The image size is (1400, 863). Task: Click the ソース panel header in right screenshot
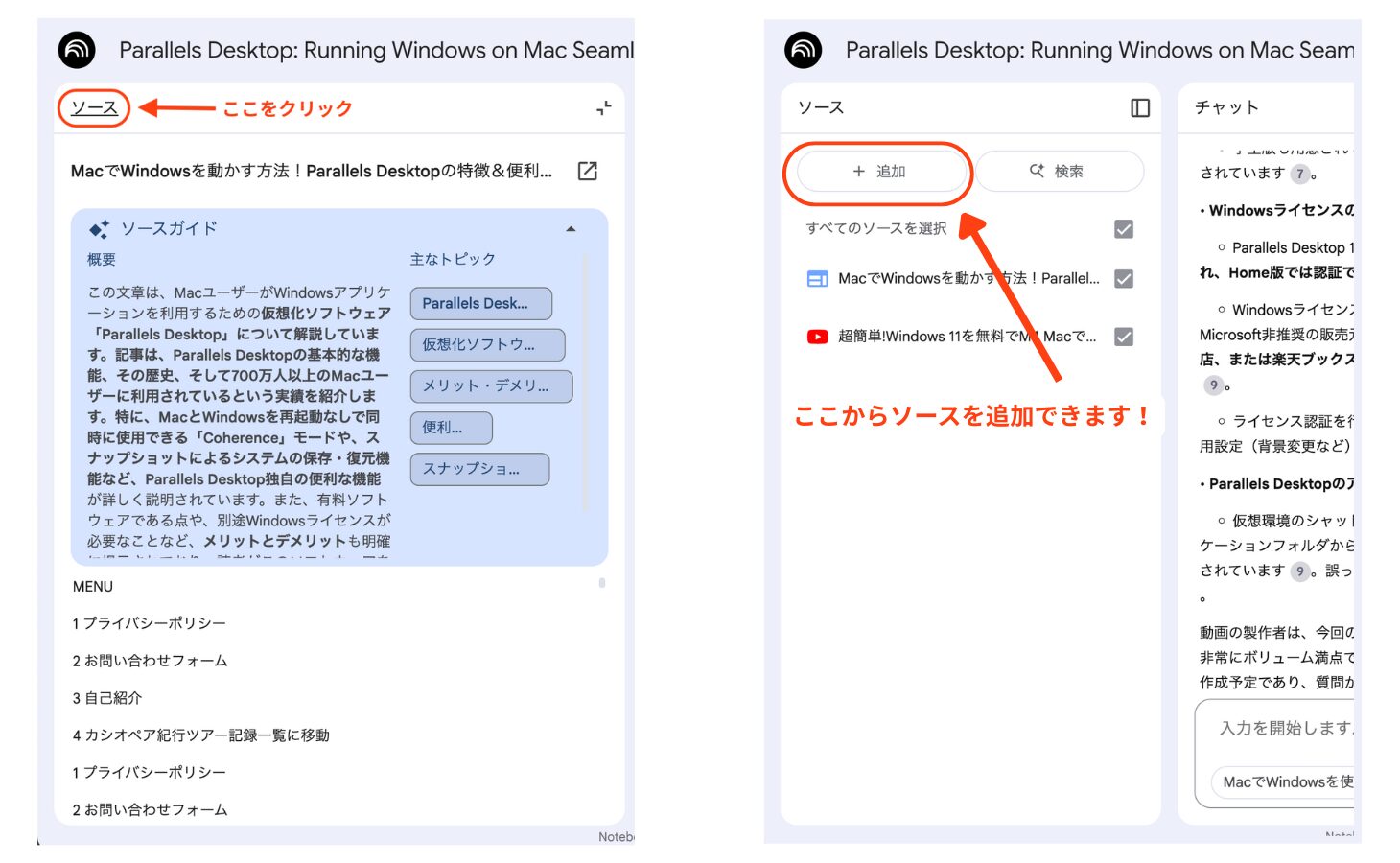tap(821, 107)
